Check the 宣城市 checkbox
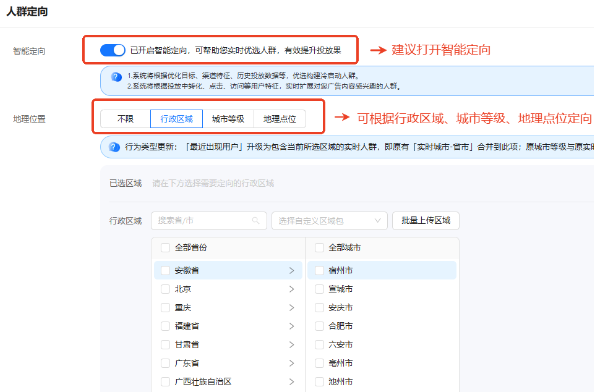This screenshot has height=392, width=594. tap(319, 289)
